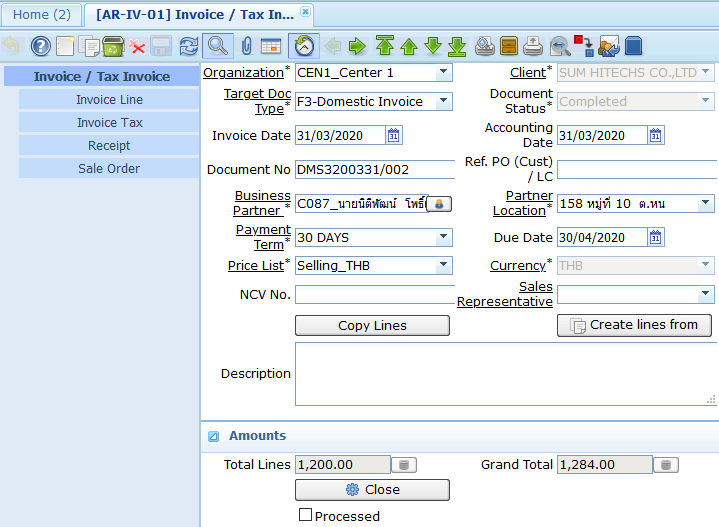The height and width of the screenshot is (527, 719).
Task: Click the New Record blank page icon
Action: (x=65, y=46)
